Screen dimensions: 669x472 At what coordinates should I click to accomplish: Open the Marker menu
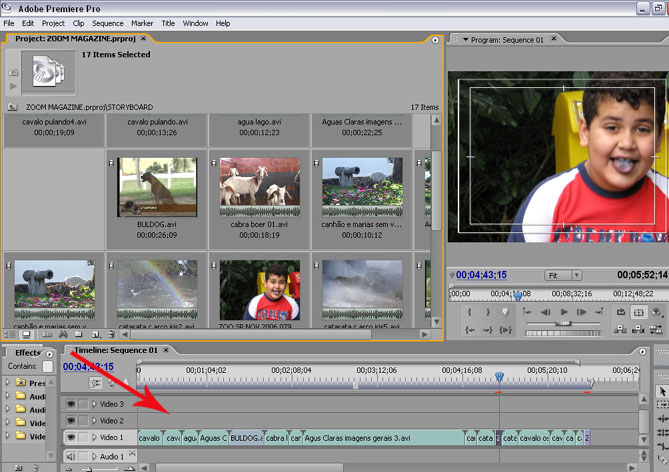point(142,23)
